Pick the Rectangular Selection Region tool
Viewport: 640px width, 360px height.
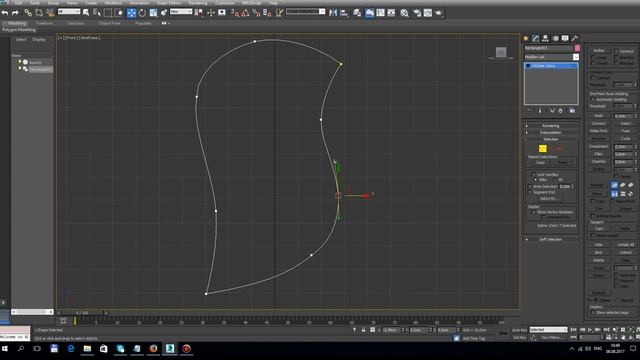(108, 13)
